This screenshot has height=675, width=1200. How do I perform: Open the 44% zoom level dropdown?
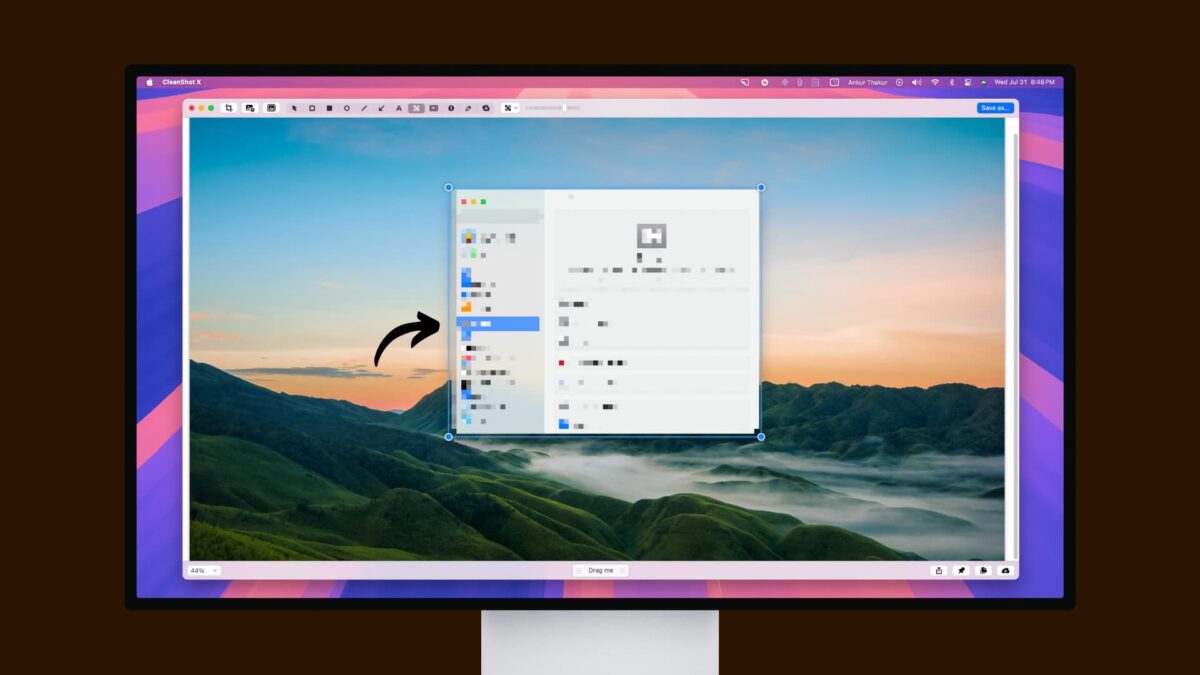[x=202, y=570]
